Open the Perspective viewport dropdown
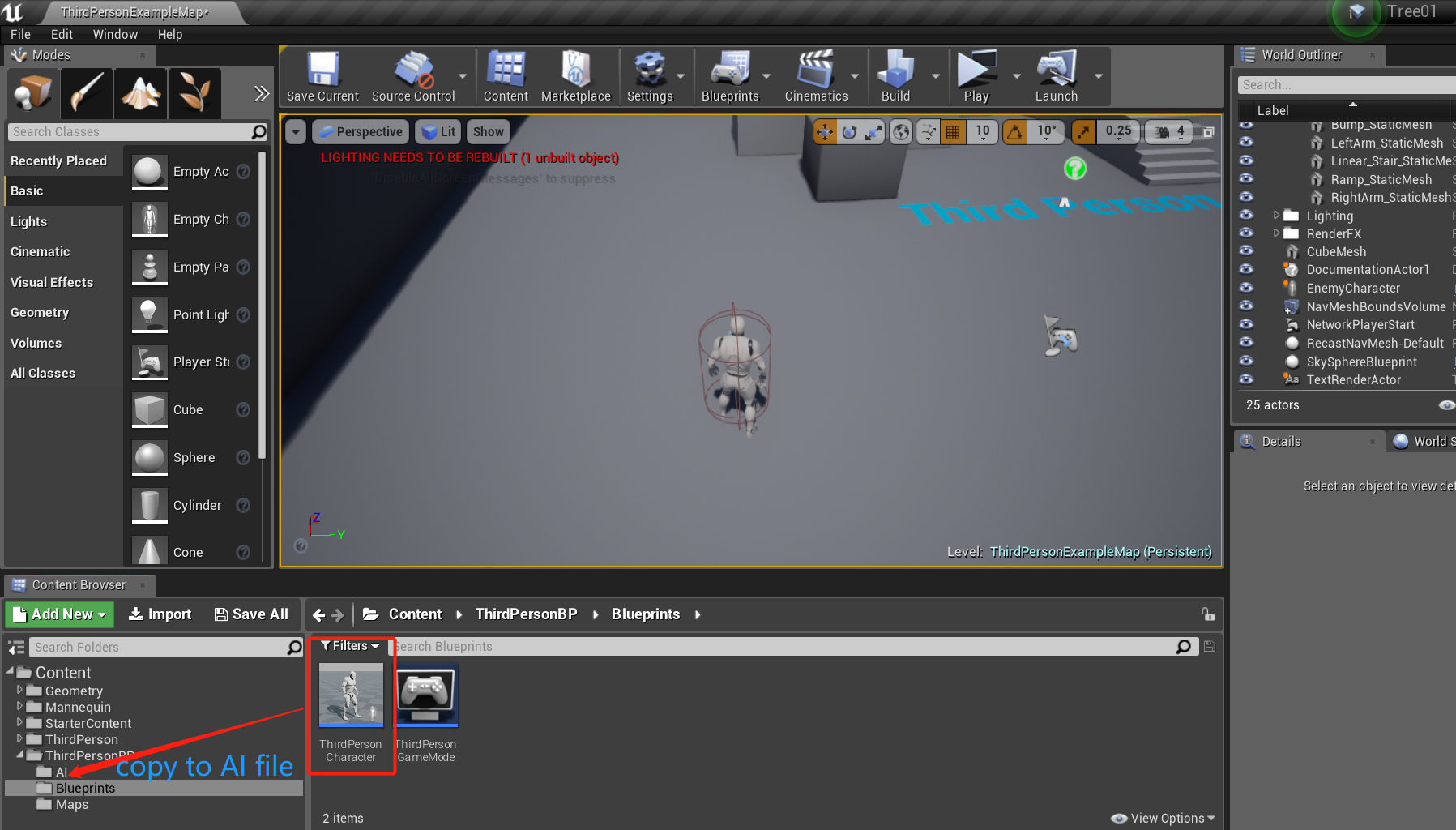 360,131
